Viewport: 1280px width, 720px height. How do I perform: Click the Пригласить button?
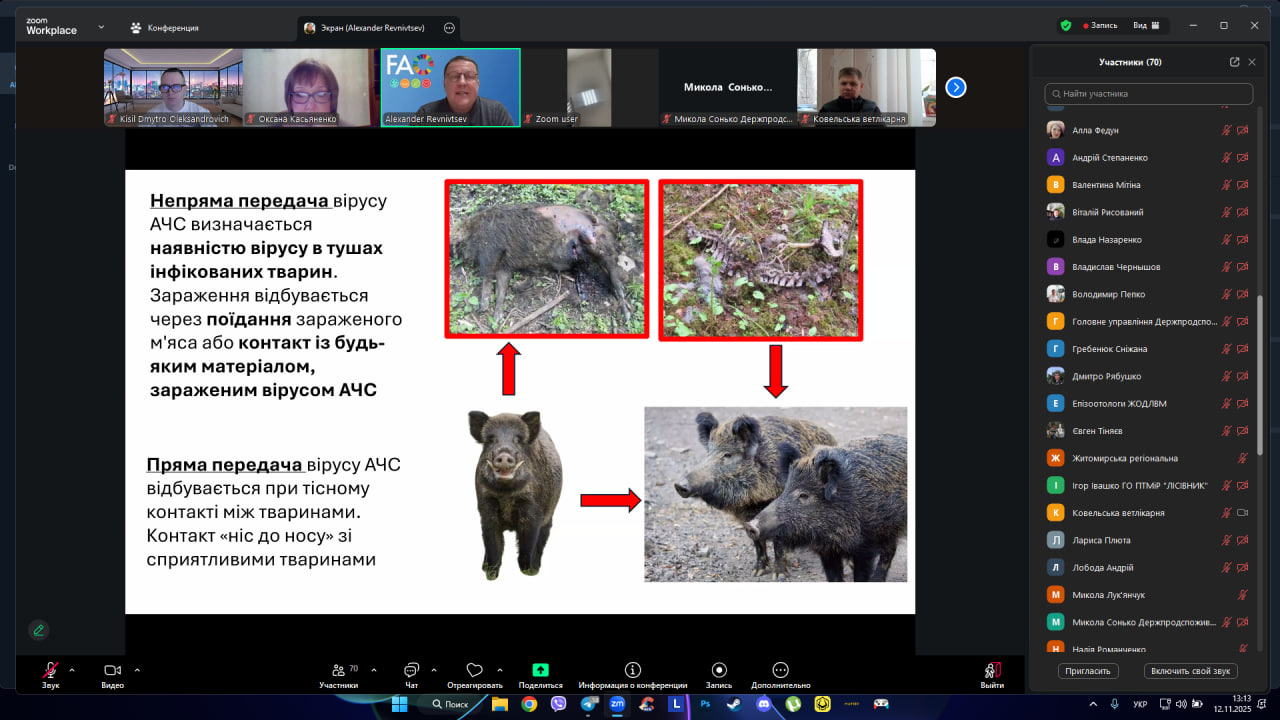[x=1088, y=671]
